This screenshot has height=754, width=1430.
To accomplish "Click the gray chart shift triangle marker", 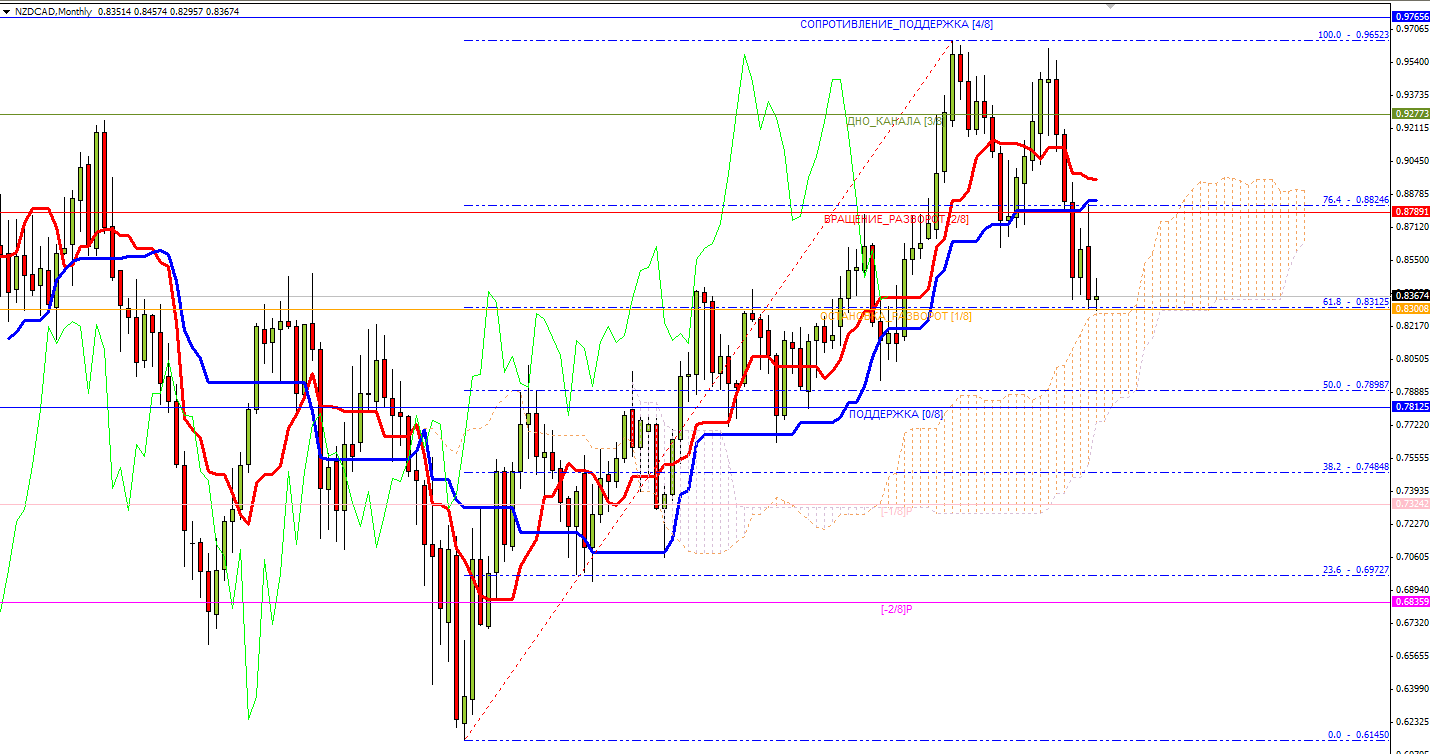I will coord(1108,6).
